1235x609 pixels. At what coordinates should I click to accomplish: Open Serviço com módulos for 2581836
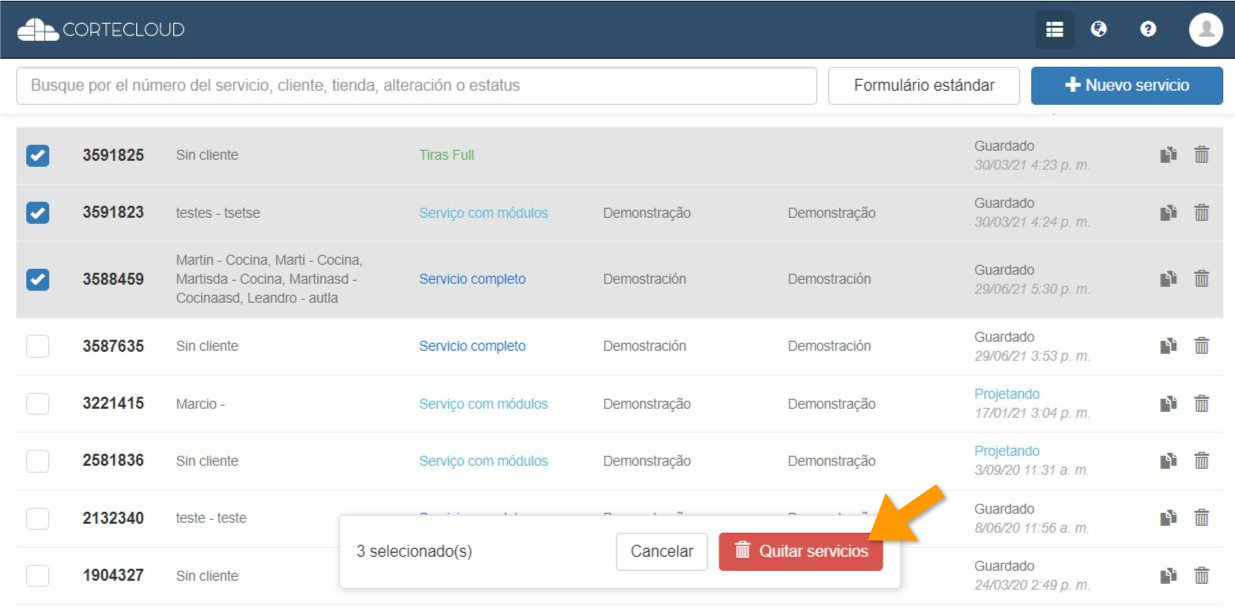tap(484, 461)
